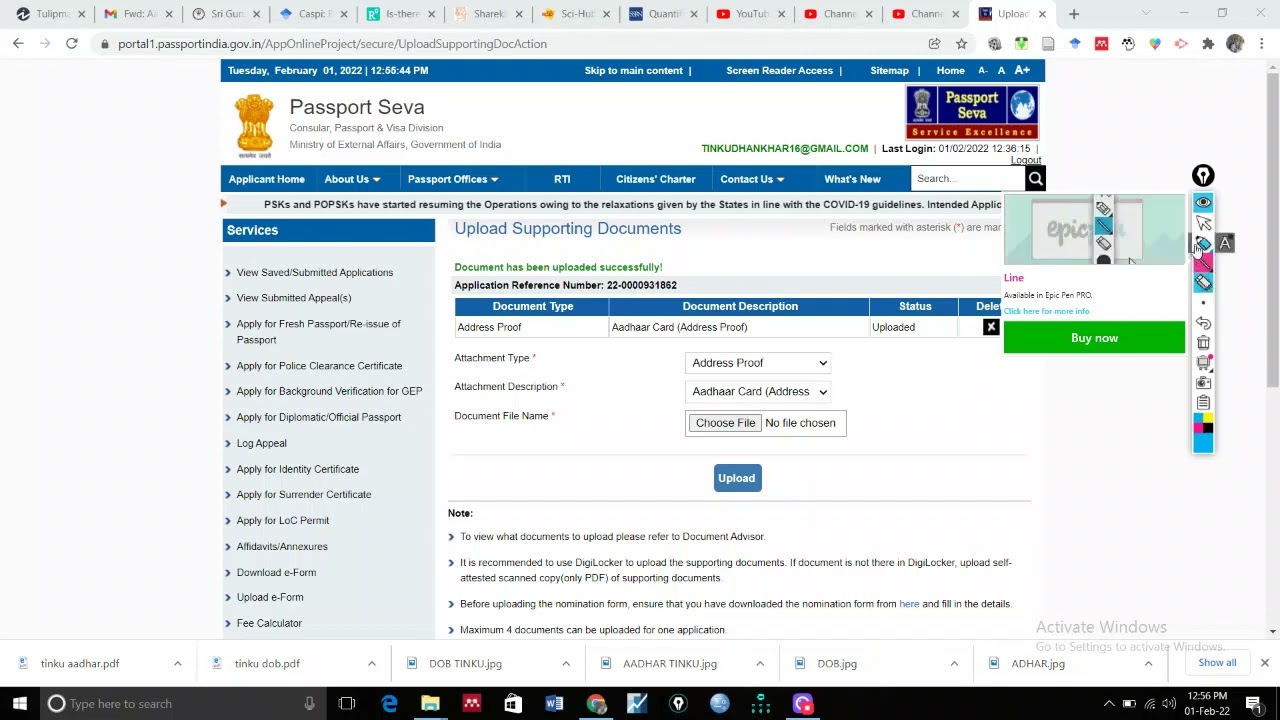
Task: Open the Fee Calculator link
Action: click(269, 623)
